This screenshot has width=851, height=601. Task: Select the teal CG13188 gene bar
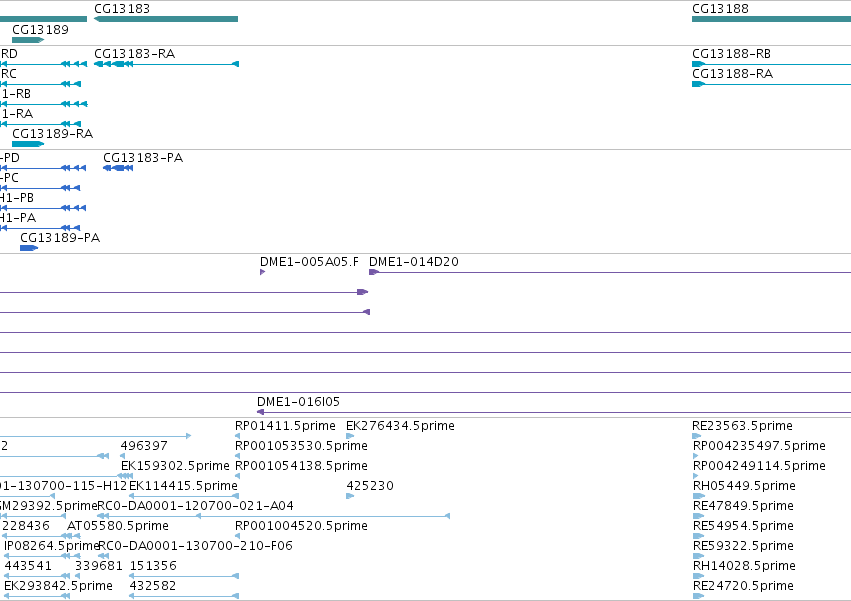(x=771, y=19)
